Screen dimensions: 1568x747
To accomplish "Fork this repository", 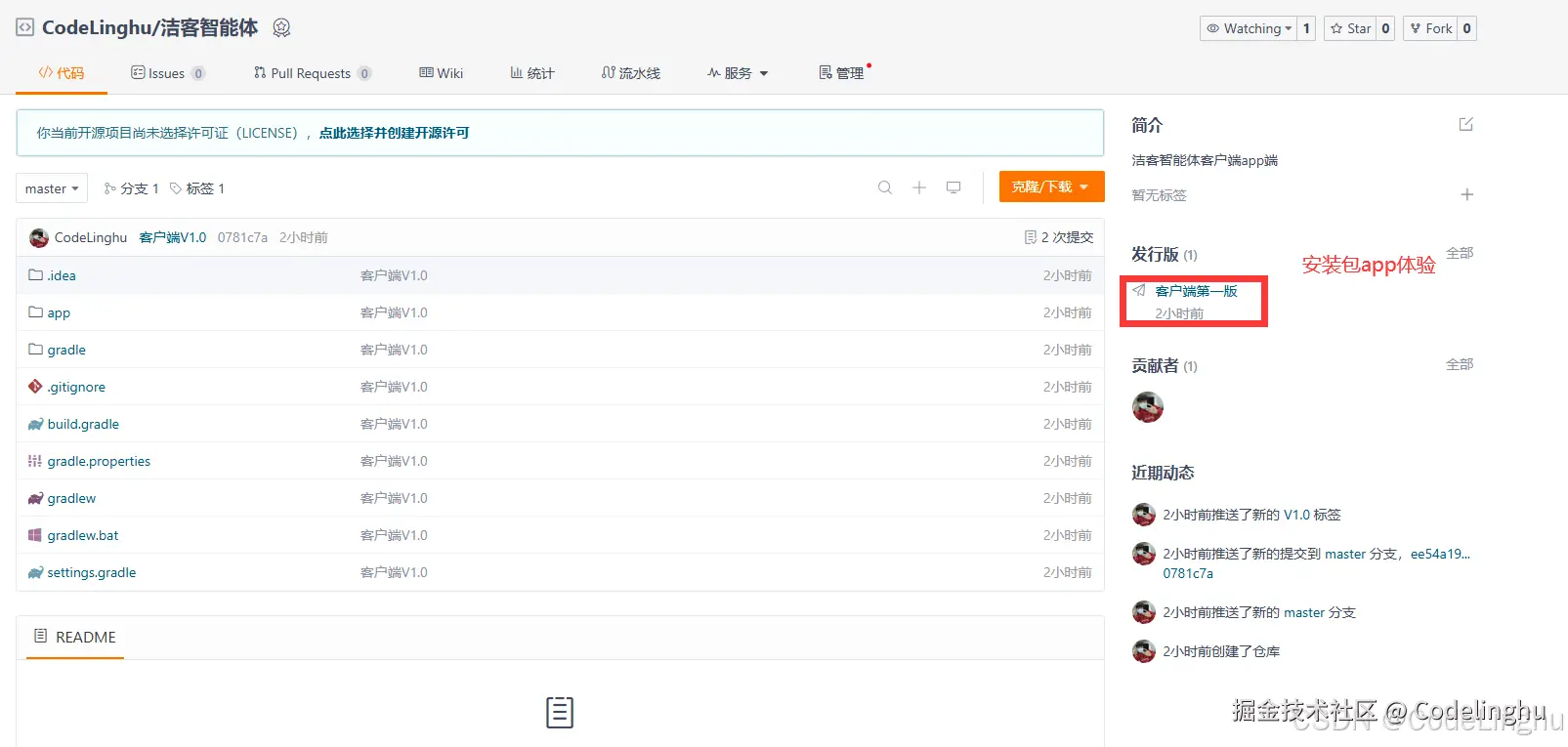I will [x=1430, y=28].
